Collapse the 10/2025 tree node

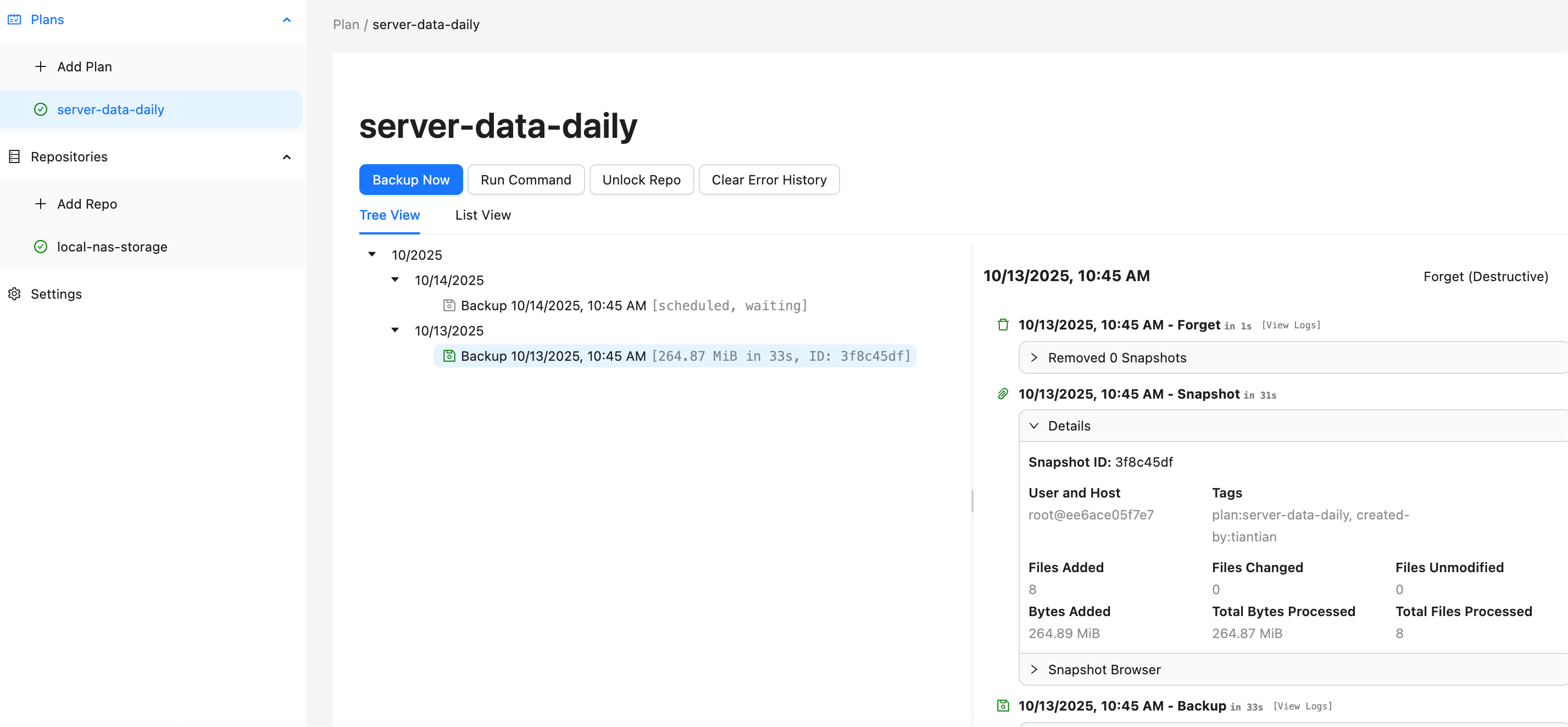(x=372, y=254)
